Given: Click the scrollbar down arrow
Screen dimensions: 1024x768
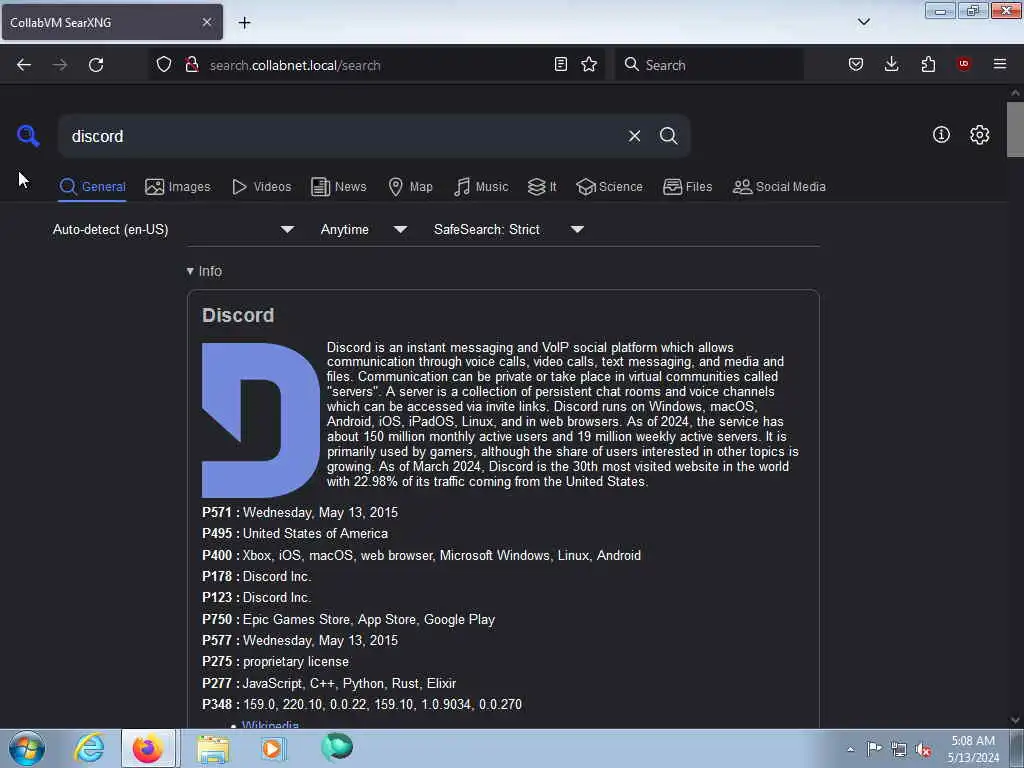Looking at the screenshot, I should (x=1015, y=720).
